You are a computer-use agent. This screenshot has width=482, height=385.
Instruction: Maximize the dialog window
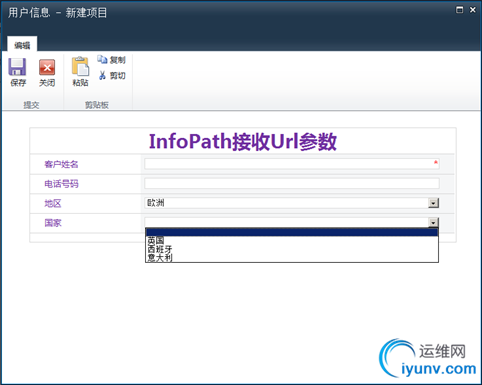459,10
